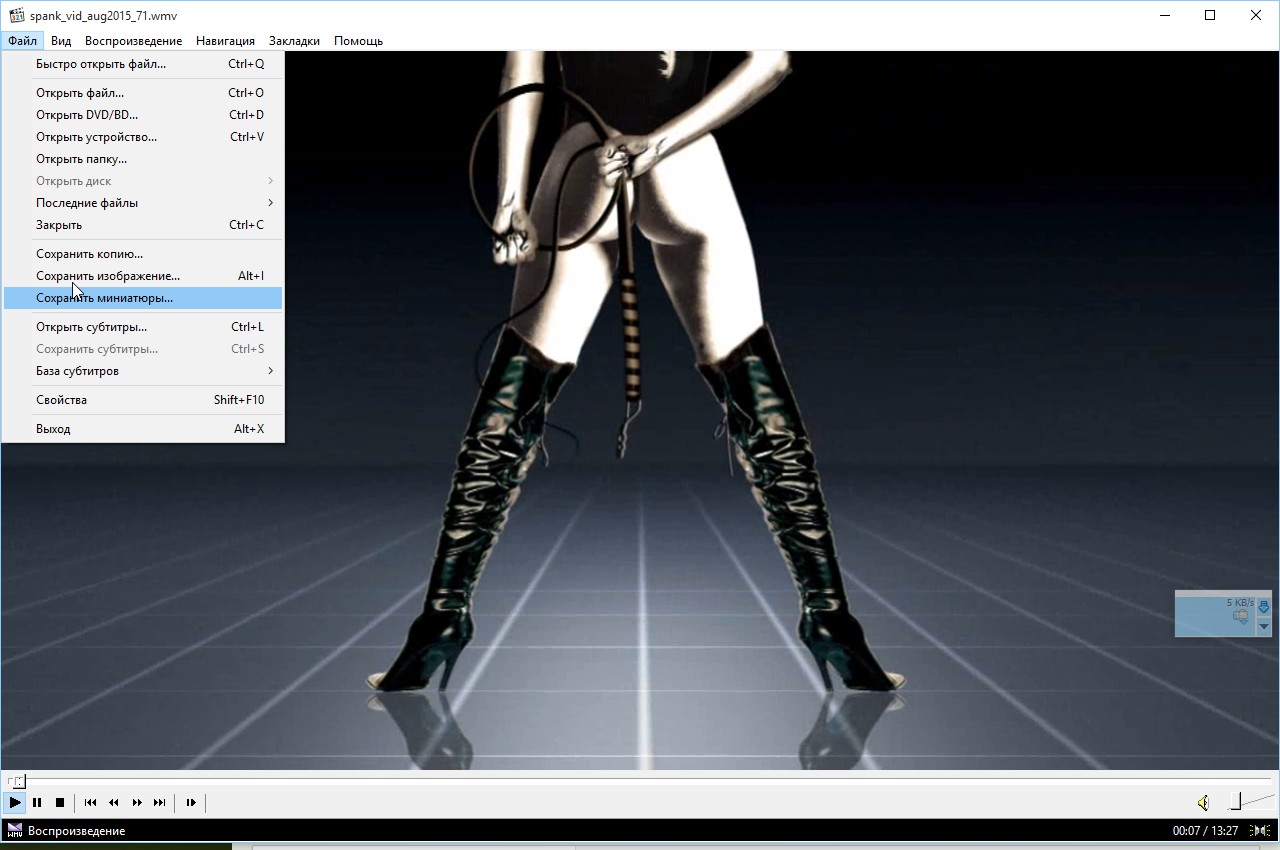Click the volume slider handle

click(x=1236, y=801)
